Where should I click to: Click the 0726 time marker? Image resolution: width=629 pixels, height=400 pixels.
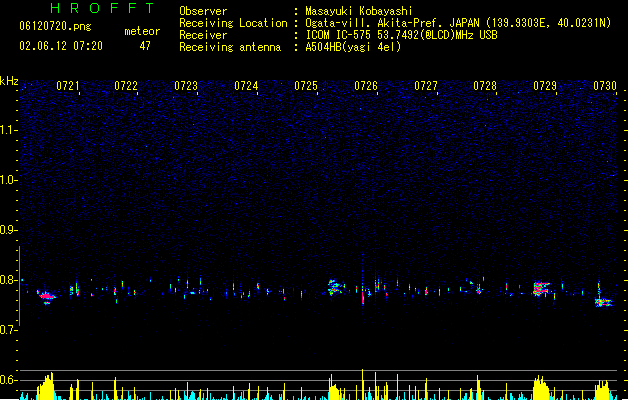pyautogui.click(x=366, y=86)
